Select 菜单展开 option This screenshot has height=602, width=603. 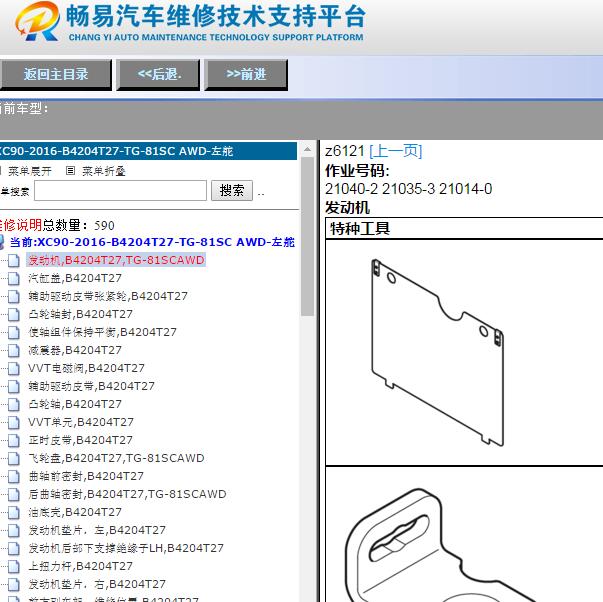click(x=30, y=171)
